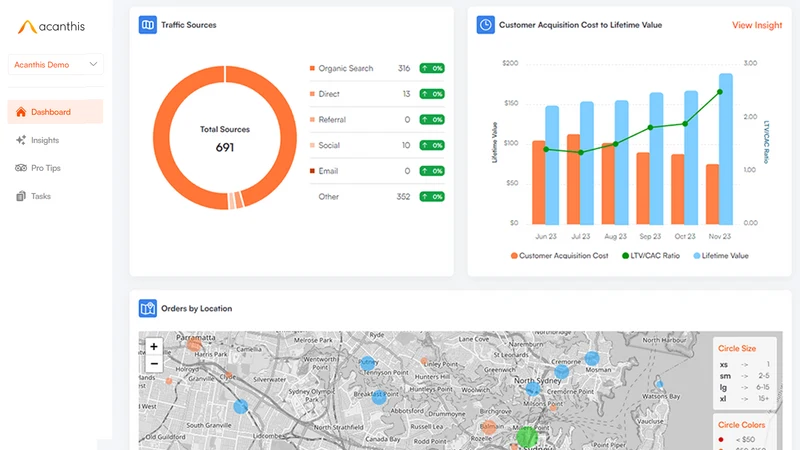Viewport: 800px width, 450px height.
Task: Go to the Dashboard menu item
Action: tap(55, 112)
